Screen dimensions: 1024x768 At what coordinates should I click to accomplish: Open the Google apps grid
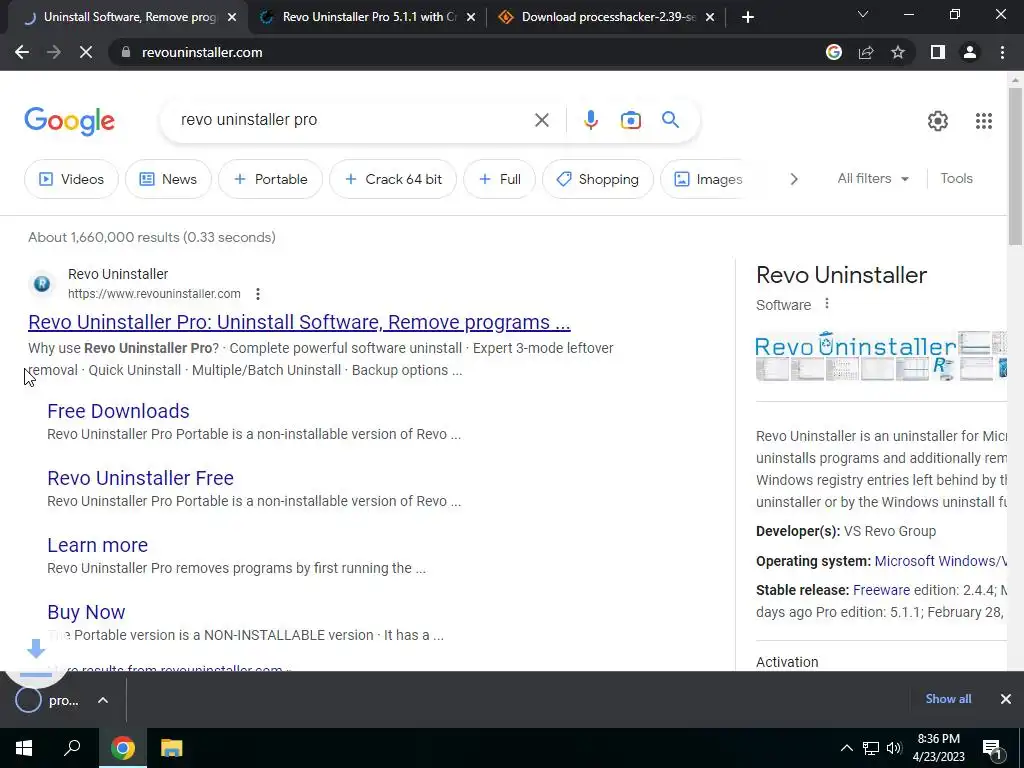click(984, 121)
